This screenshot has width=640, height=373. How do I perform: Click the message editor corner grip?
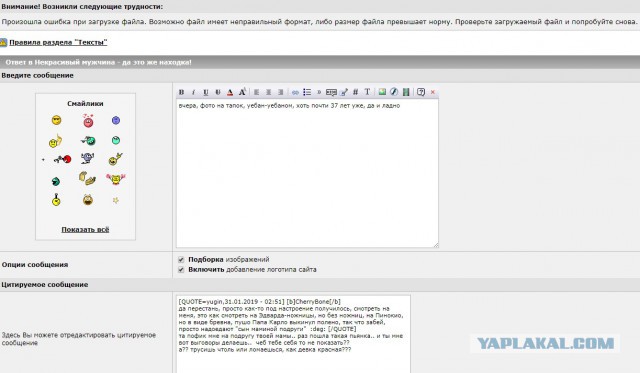(x=436, y=245)
